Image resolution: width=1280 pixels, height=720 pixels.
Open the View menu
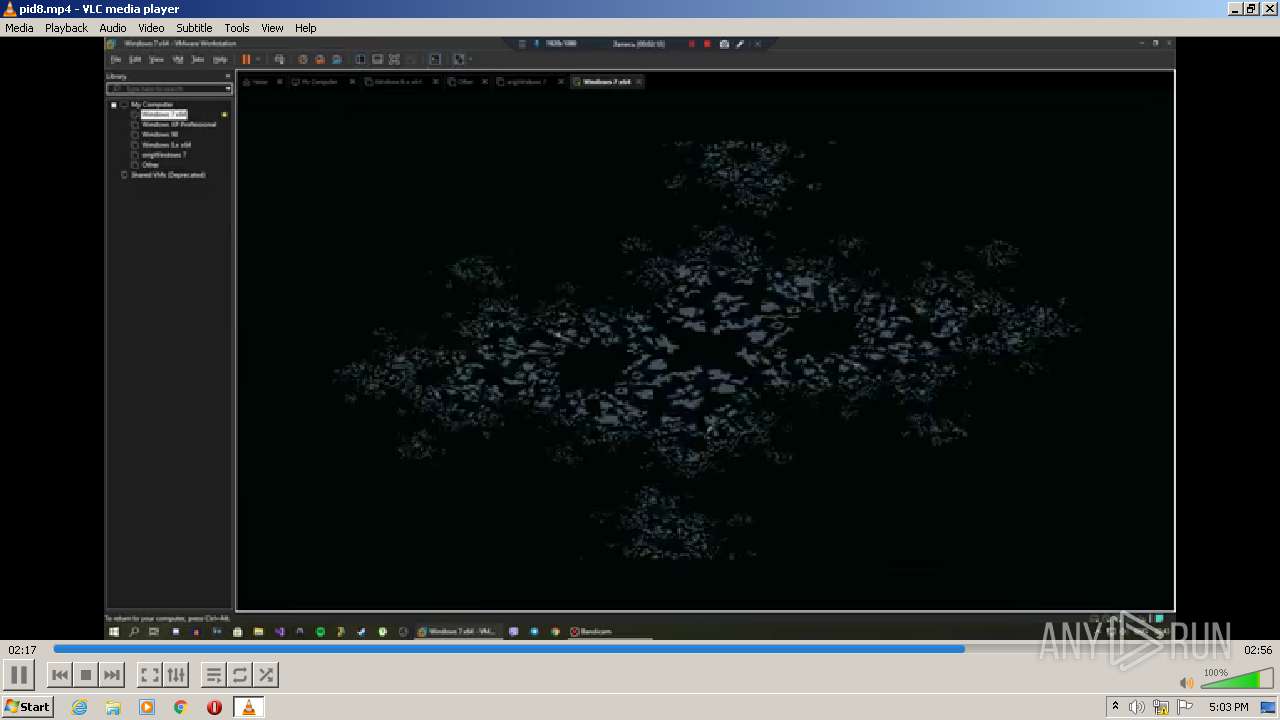[x=272, y=28]
